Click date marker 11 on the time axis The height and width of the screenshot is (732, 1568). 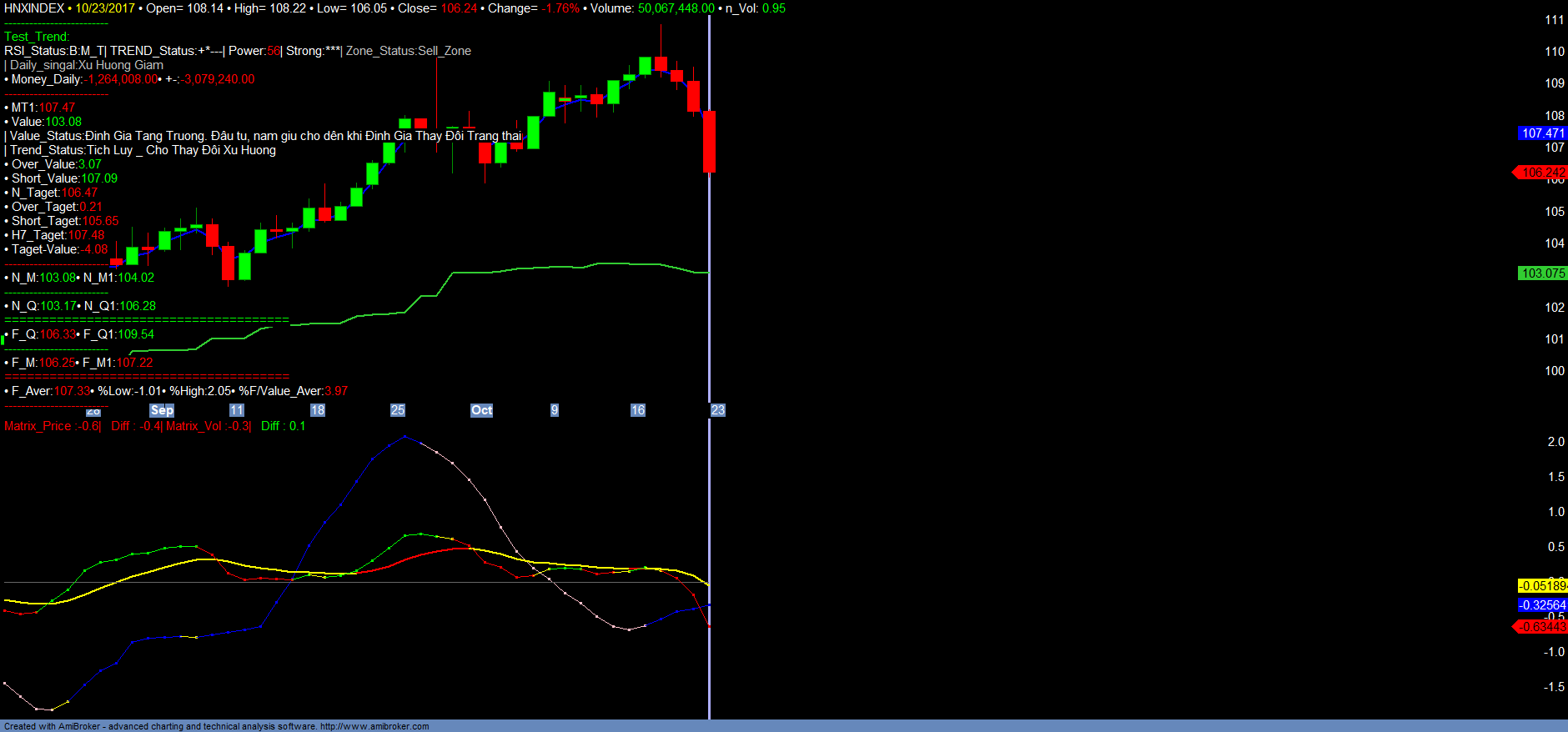coord(237,410)
